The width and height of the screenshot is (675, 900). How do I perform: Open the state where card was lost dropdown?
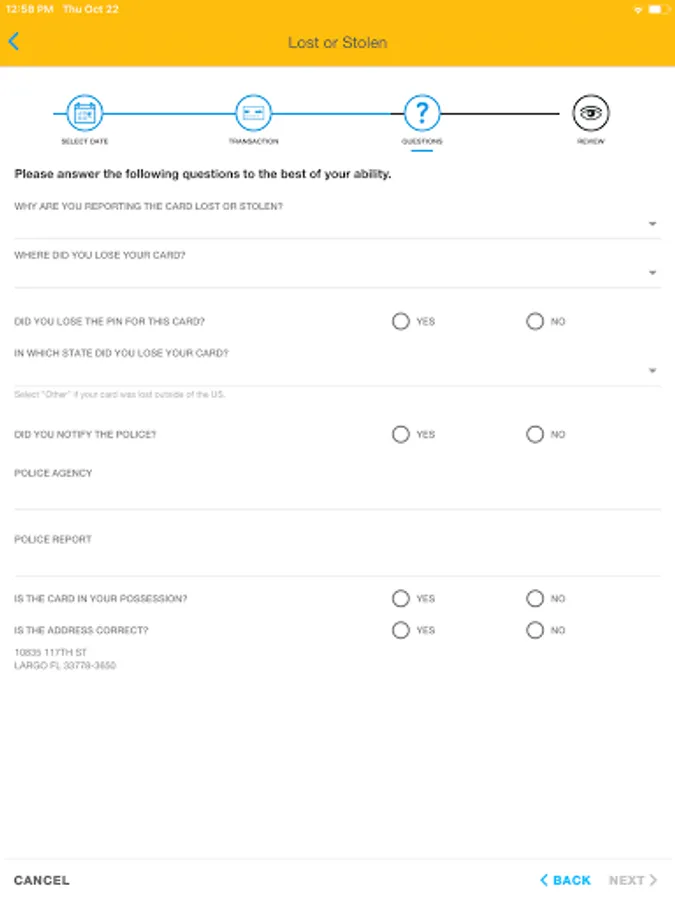(x=337, y=371)
